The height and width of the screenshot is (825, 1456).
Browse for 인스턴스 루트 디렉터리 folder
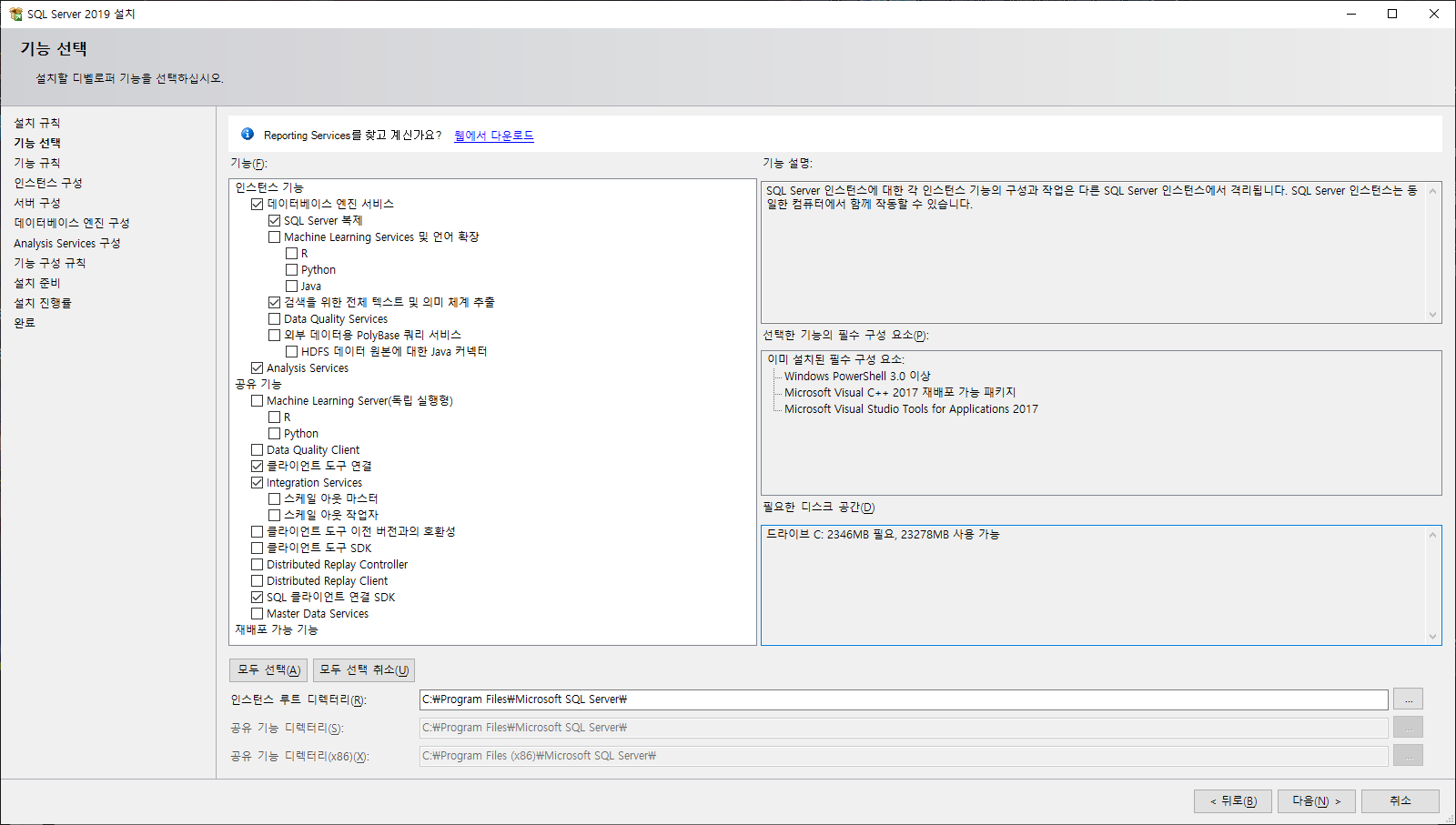1408,699
